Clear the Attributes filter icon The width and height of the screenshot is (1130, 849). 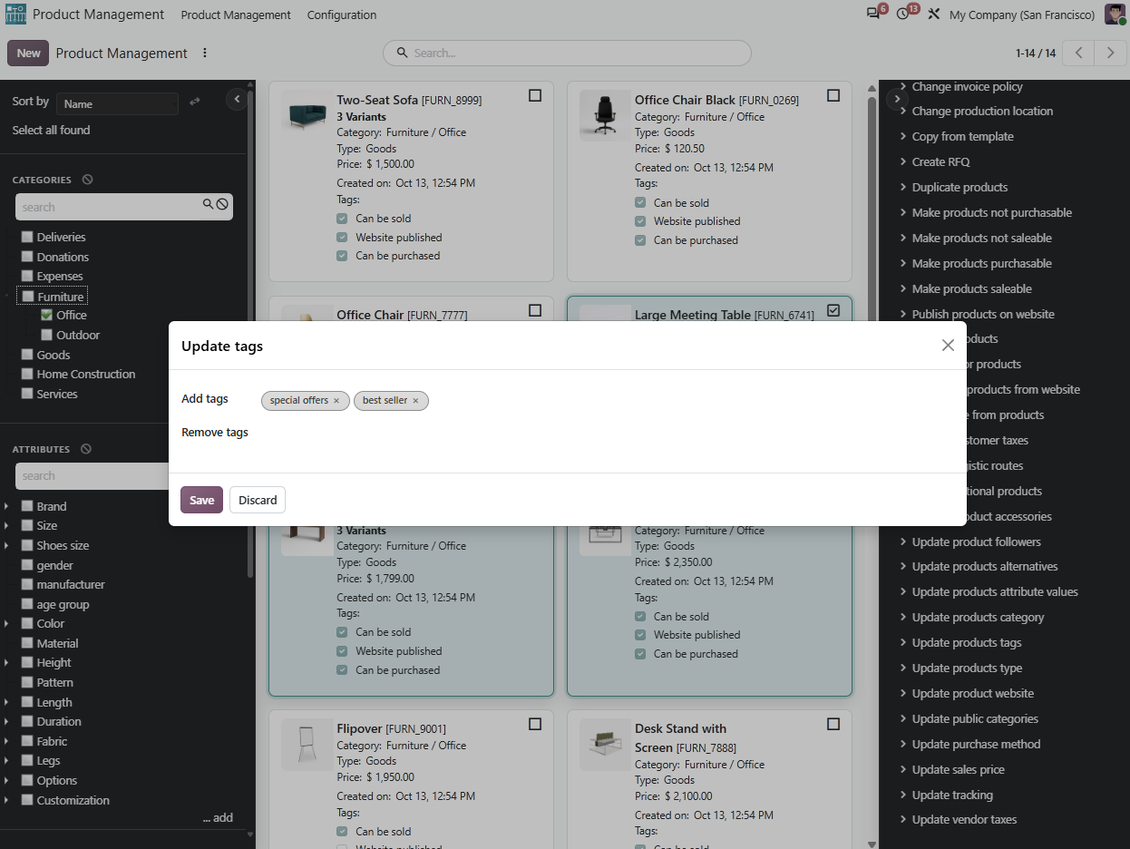[86, 449]
